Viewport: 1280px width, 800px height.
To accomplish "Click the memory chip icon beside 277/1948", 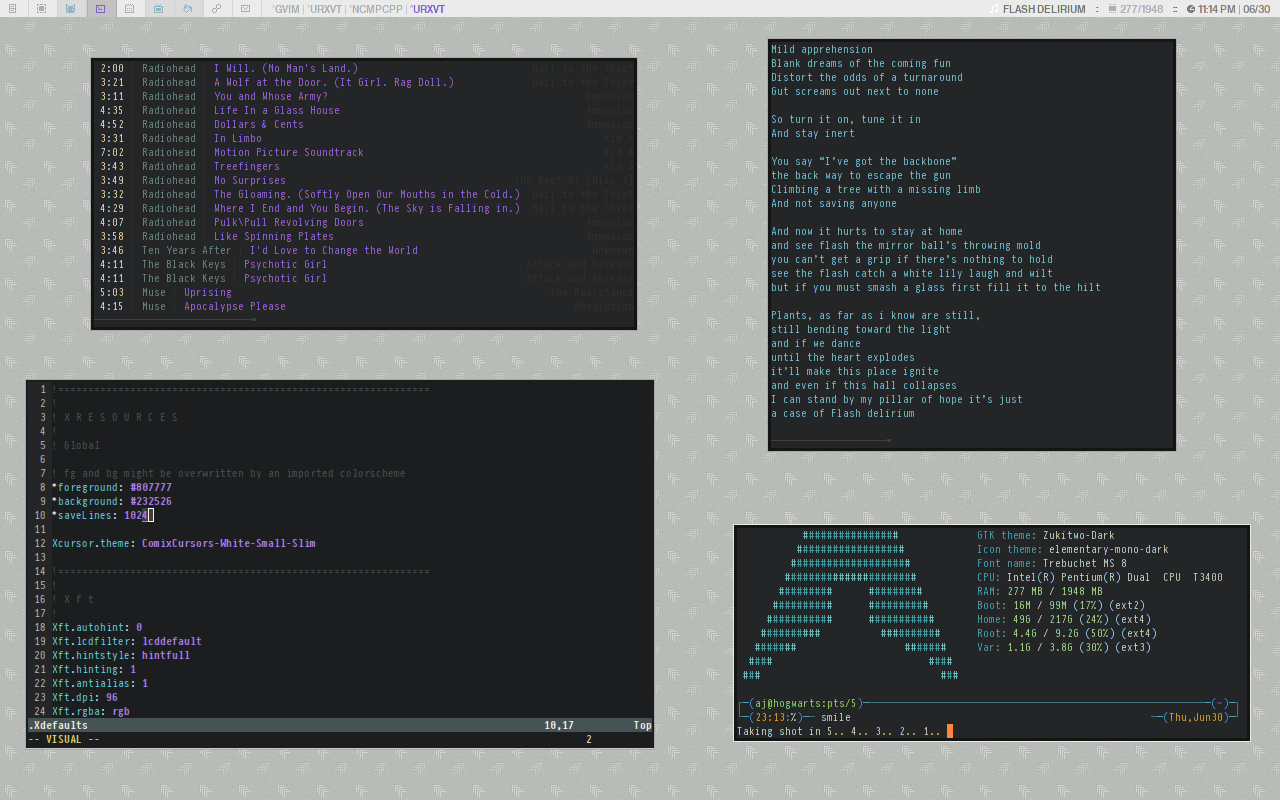I will tap(1113, 9).
